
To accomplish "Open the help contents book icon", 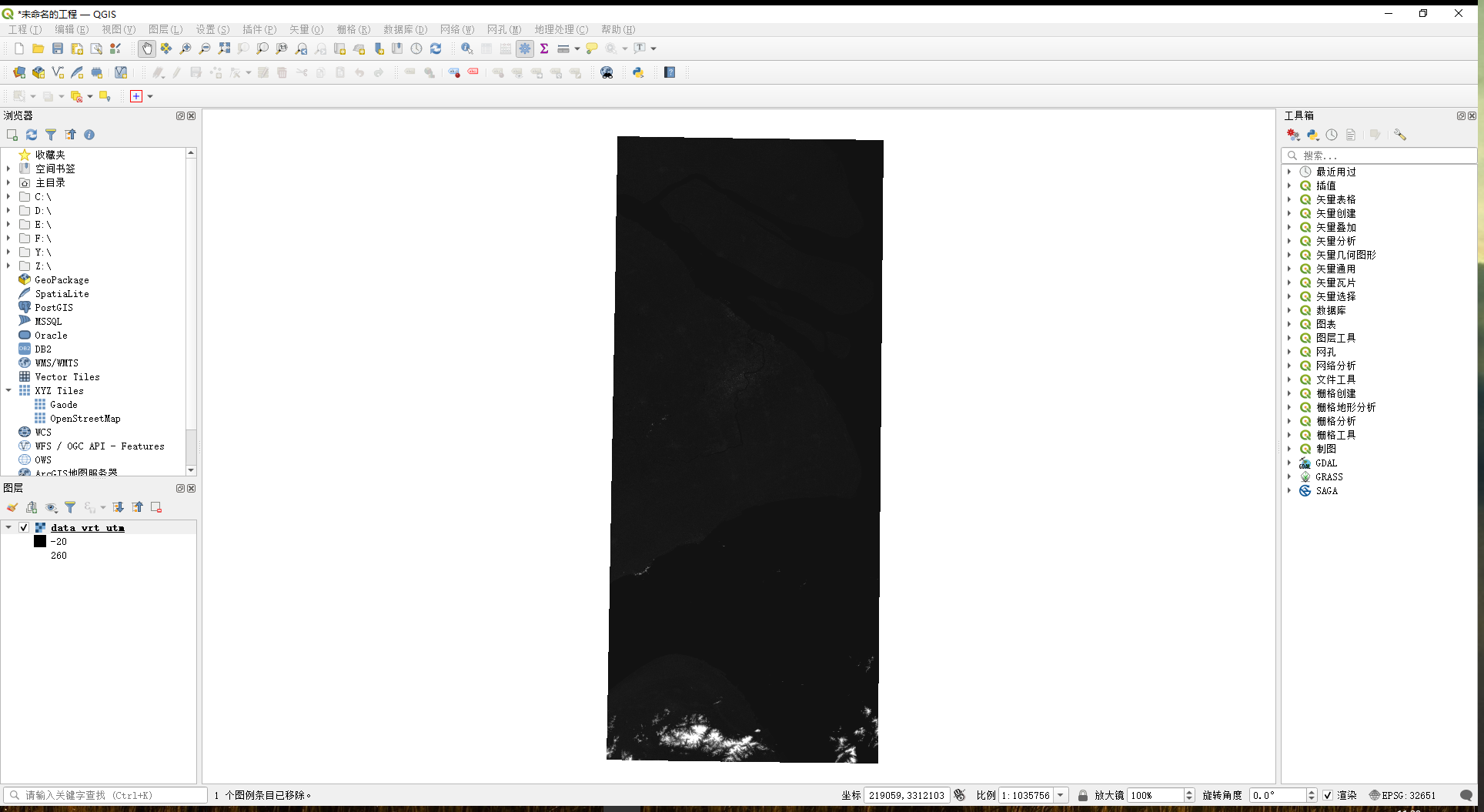I will [670, 72].
